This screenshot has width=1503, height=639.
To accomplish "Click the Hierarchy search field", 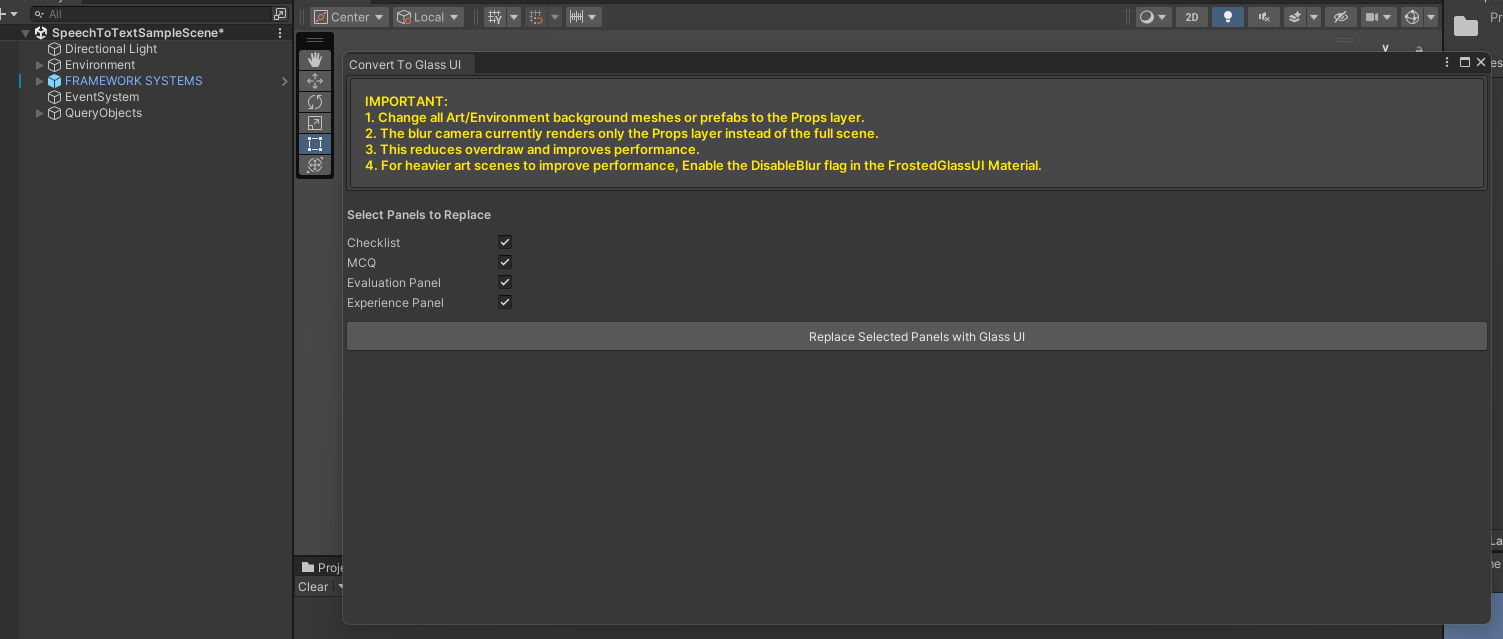I will point(150,14).
